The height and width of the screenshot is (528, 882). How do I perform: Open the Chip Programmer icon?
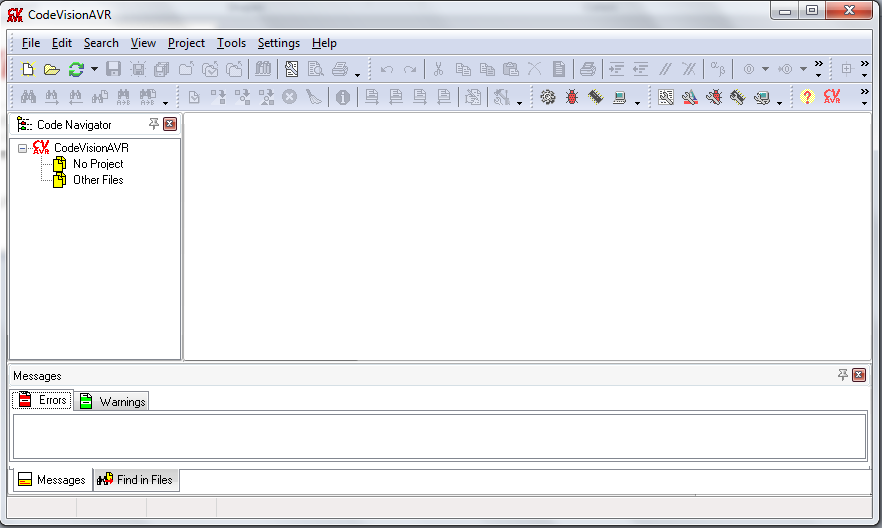point(596,97)
